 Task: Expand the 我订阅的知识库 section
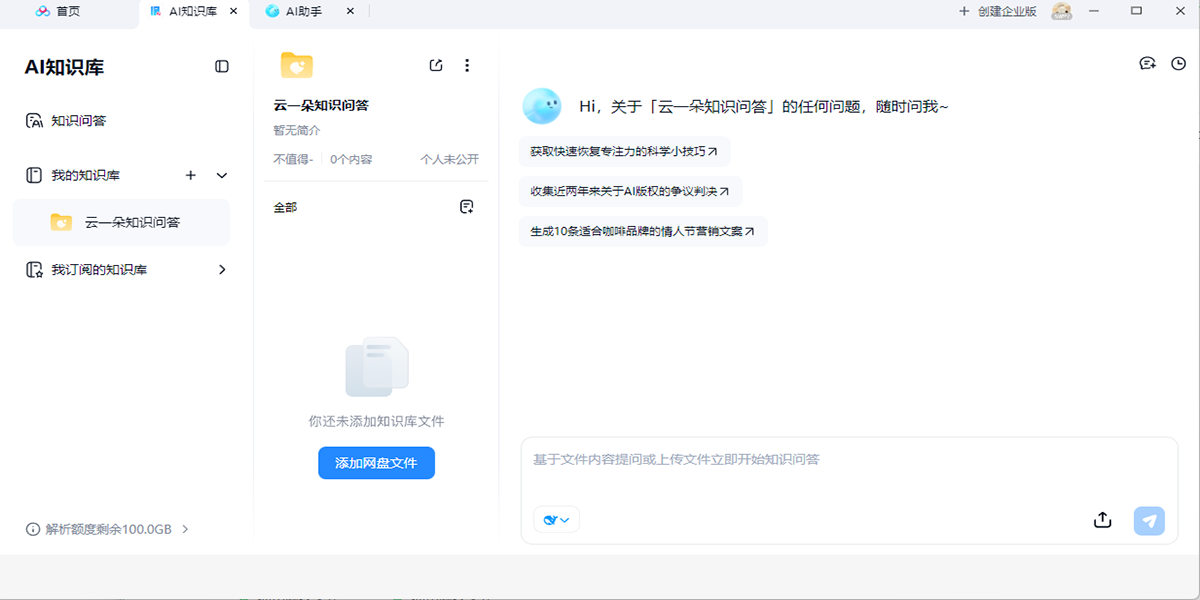point(222,269)
